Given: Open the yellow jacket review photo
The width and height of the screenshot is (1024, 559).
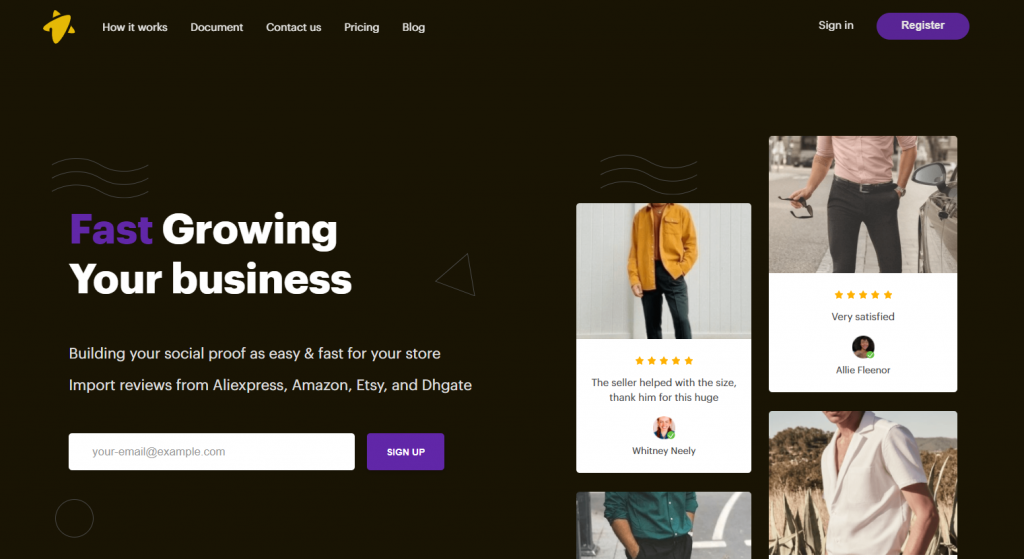Looking at the screenshot, I should pos(664,271).
